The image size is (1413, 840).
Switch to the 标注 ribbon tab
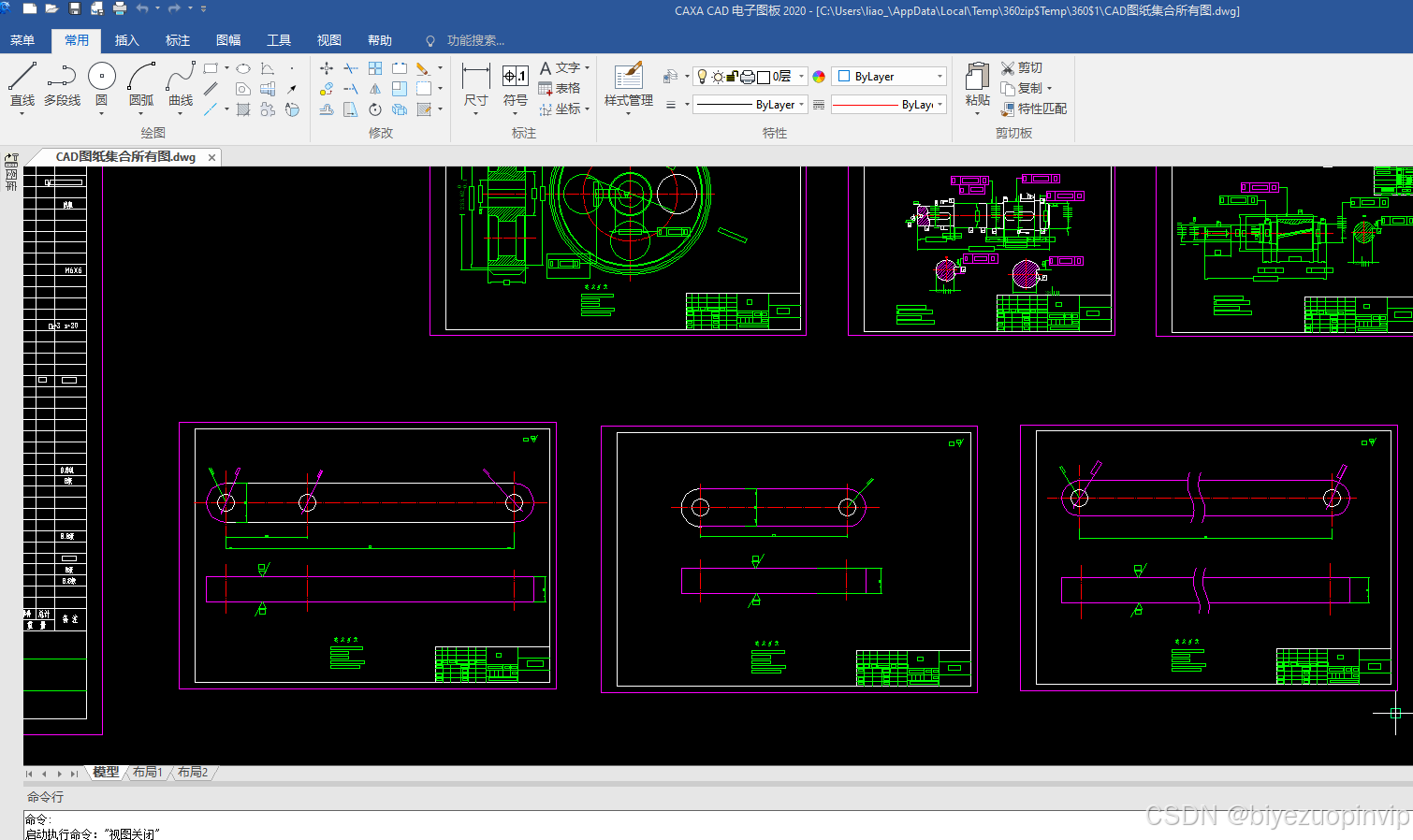pos(177,40)
